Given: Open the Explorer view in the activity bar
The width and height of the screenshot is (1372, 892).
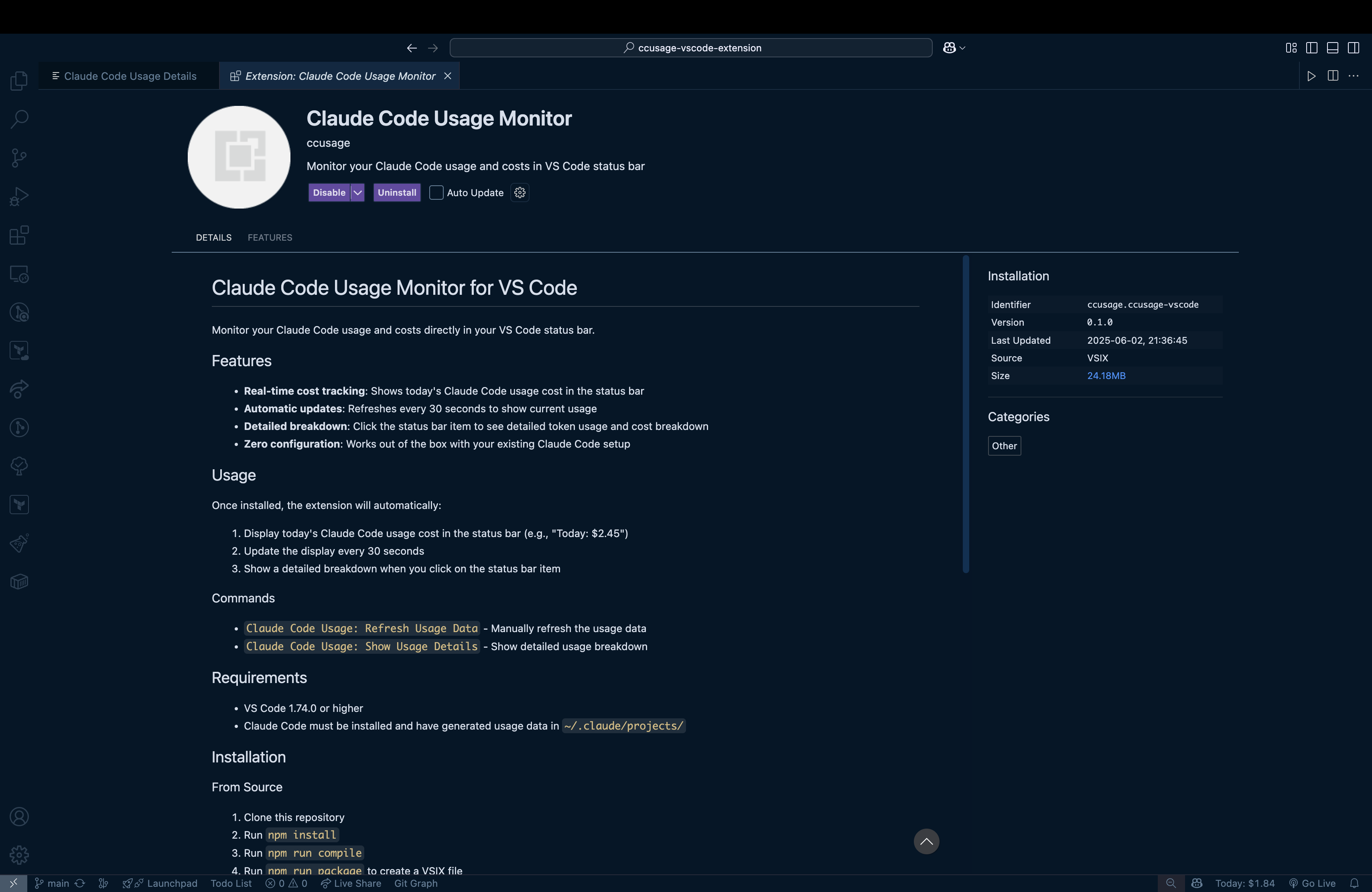Looking at the screenshot, I should (19, 81).
